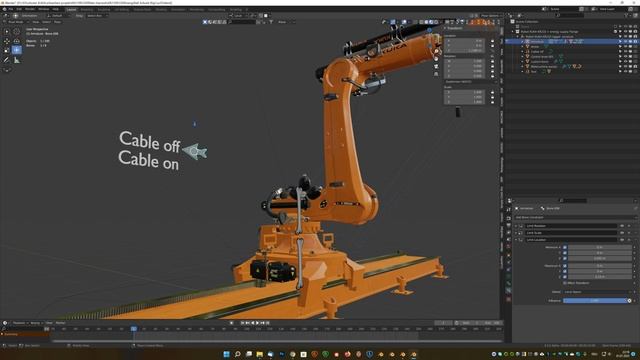
Task: Jump to the timeline start frame
Action: 242,323
